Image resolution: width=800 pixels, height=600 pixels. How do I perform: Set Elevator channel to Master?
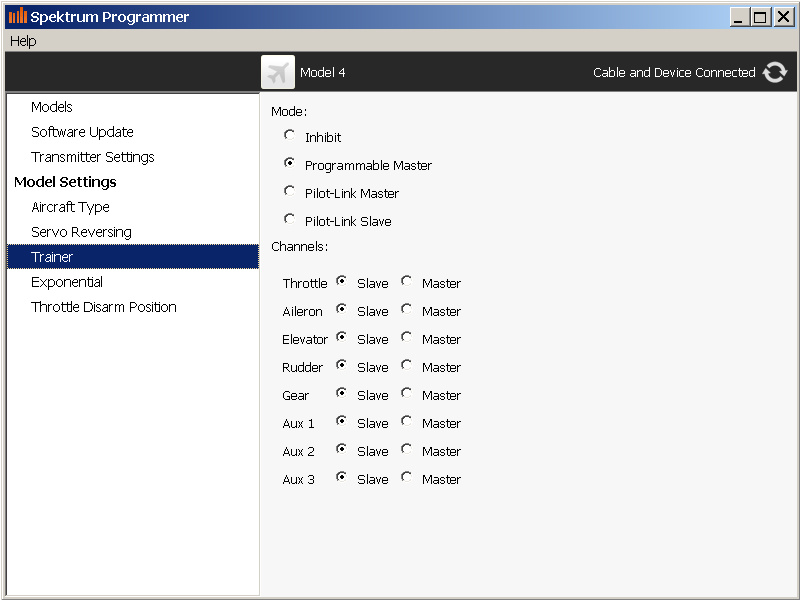(406, 337)
